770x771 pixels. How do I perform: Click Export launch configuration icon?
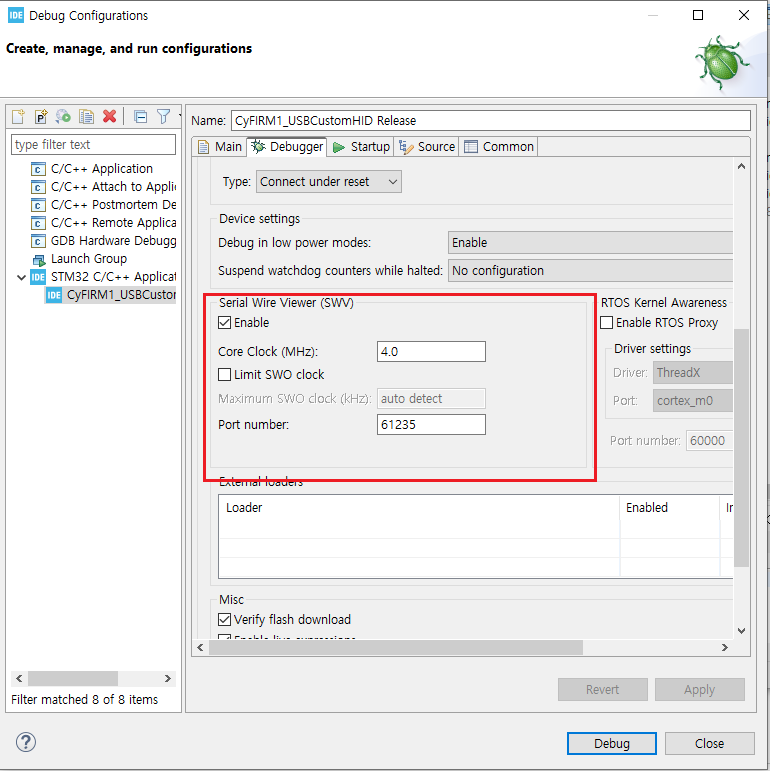click(x=63, y=117)
